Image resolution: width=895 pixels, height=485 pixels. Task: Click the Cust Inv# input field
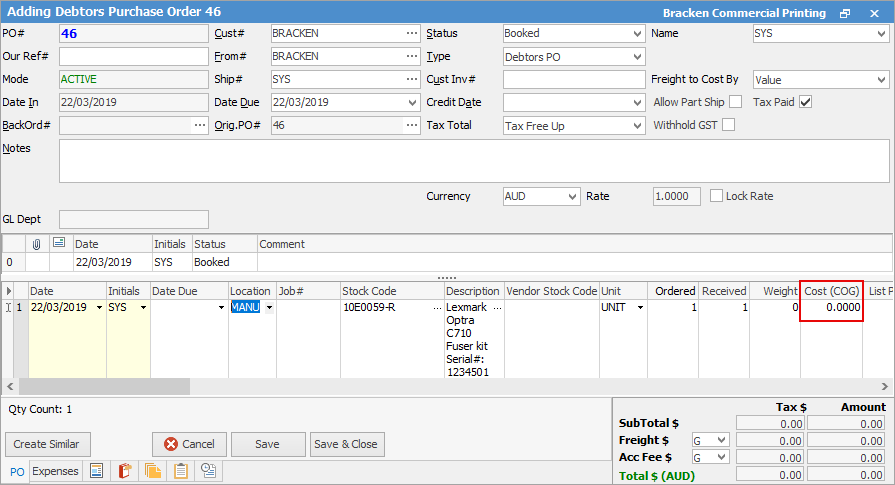pyautogui.click(x=574, y=80)
